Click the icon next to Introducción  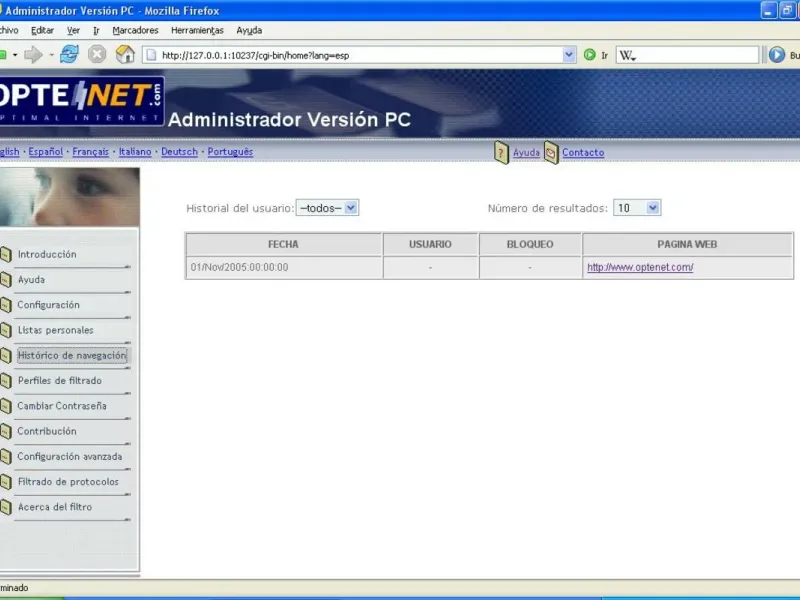pos(6,254)
